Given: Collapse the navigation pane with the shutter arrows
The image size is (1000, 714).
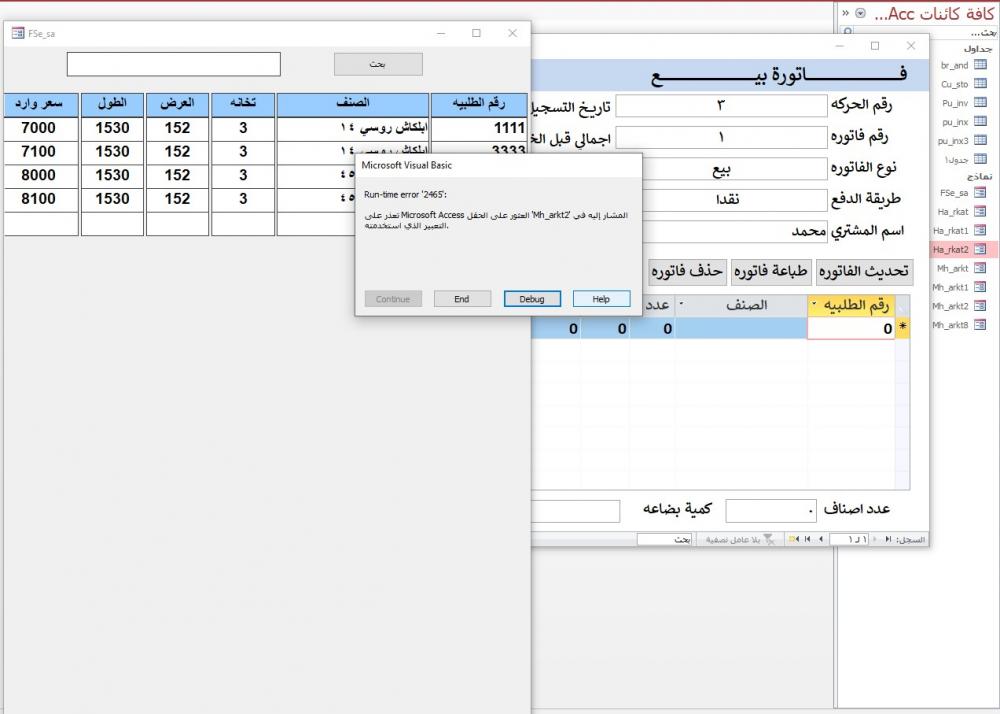Looking at the screenshot, I should tap(846, 13).
